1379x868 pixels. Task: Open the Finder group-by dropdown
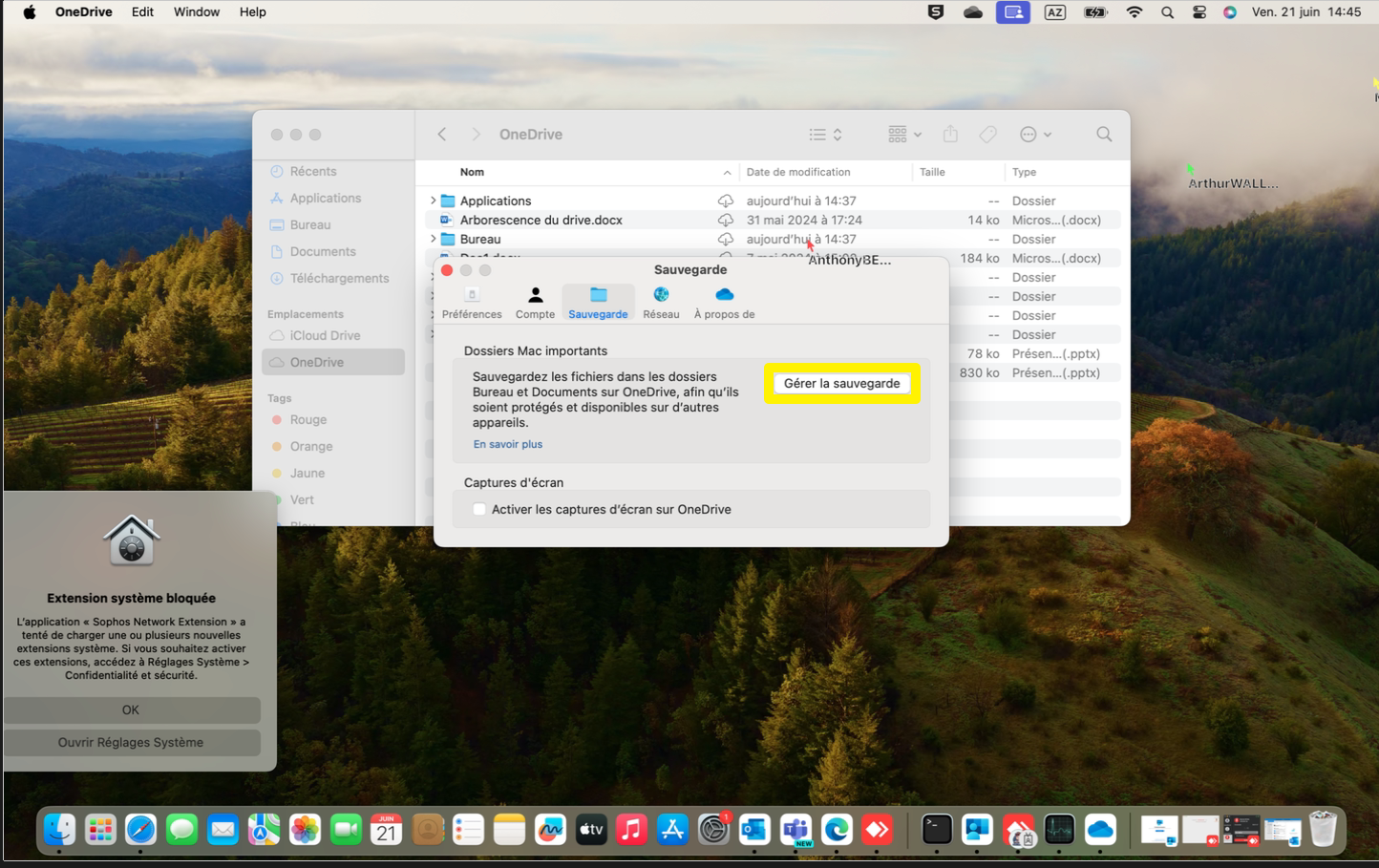click(904, 135)
